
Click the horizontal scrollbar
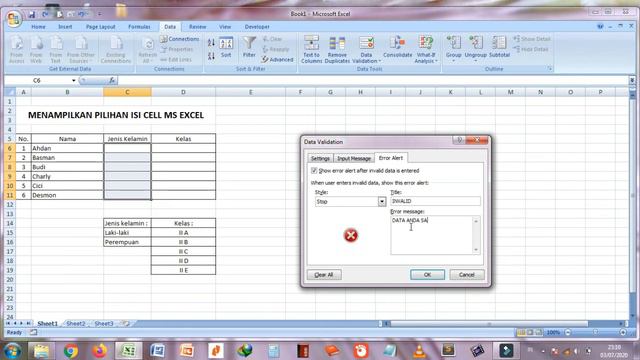pyautogui.click(x=489, y=323)
